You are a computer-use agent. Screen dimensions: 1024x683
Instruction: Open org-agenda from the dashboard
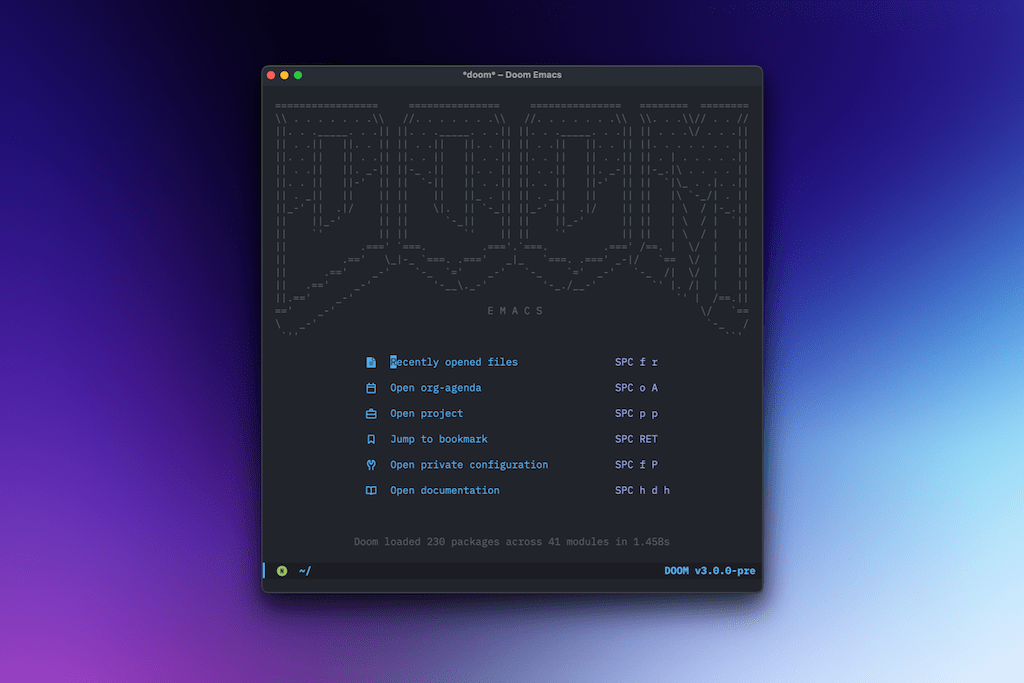(436, 388)
